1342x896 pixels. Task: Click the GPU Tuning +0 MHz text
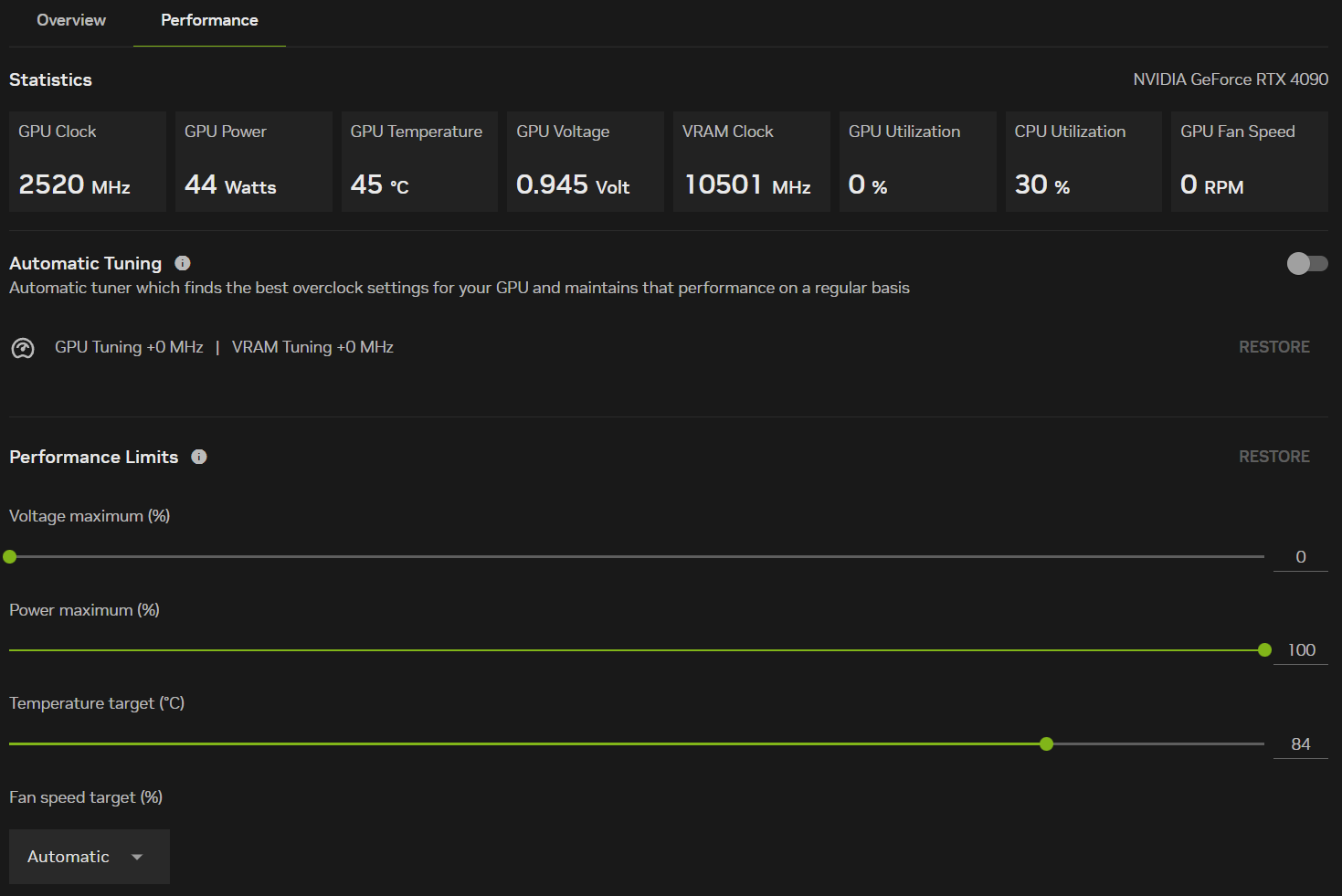coord(129,347)
